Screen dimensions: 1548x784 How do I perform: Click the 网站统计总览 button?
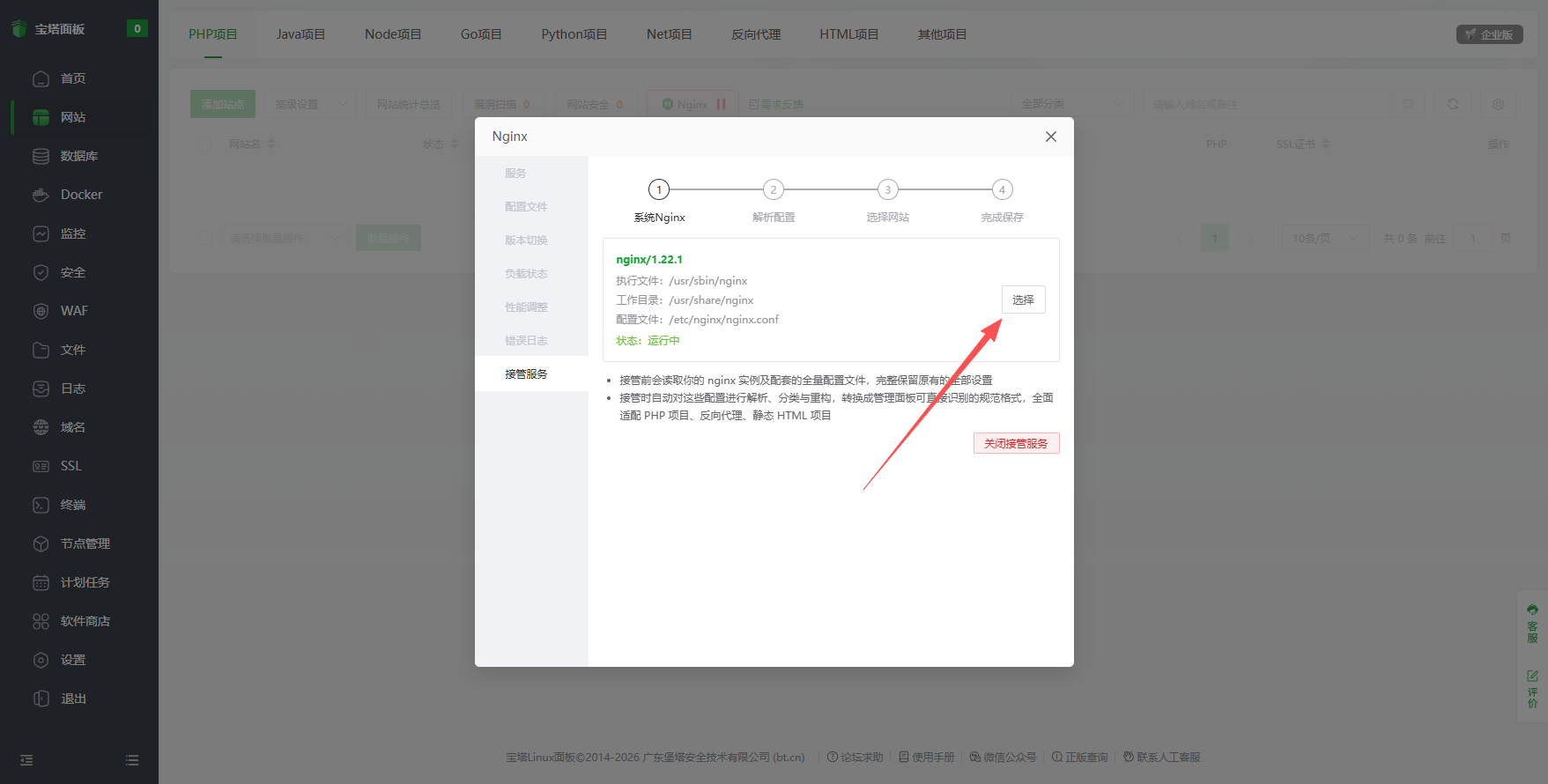(x=409, y=104)
